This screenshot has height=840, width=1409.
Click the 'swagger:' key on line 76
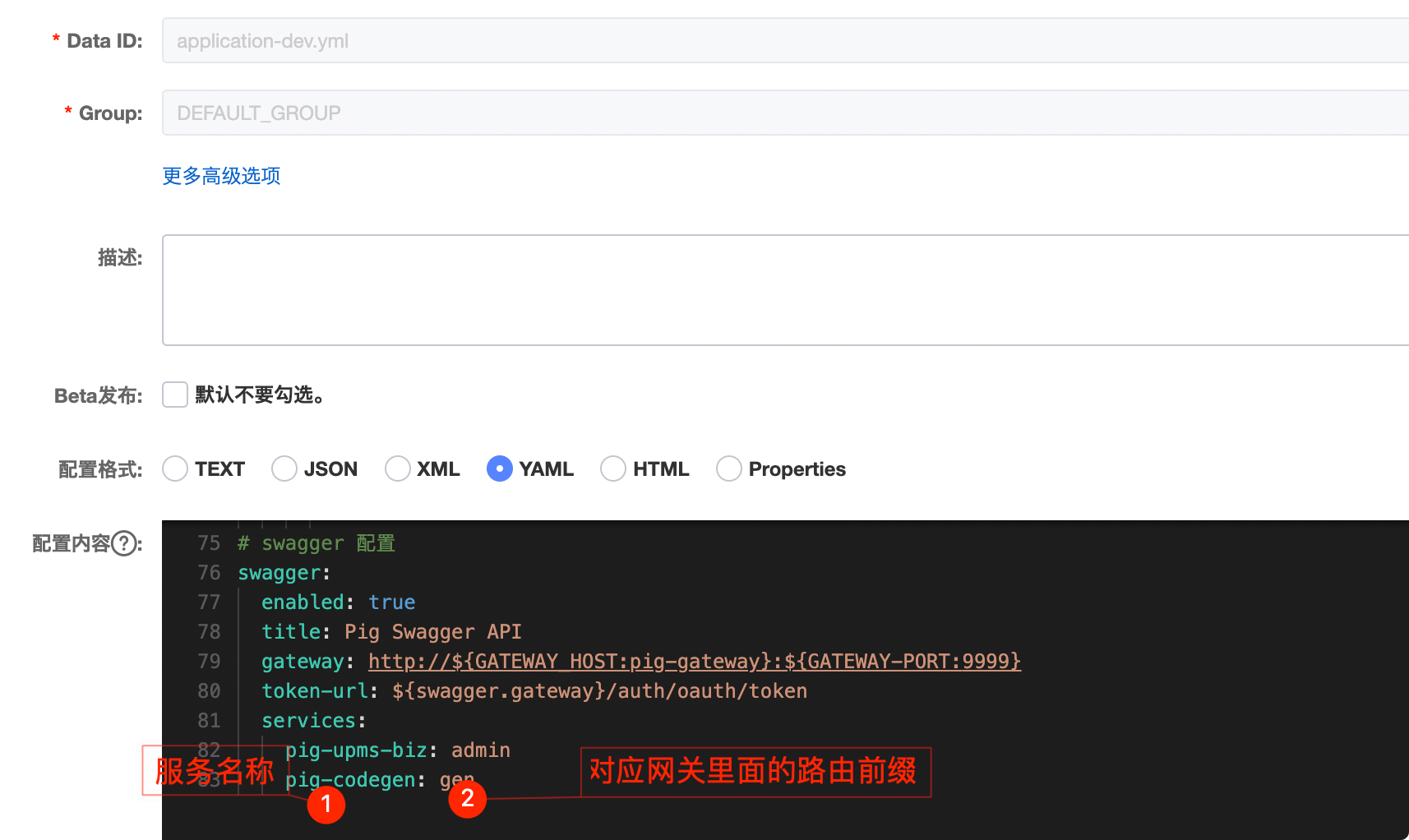(x=284, y=573)
